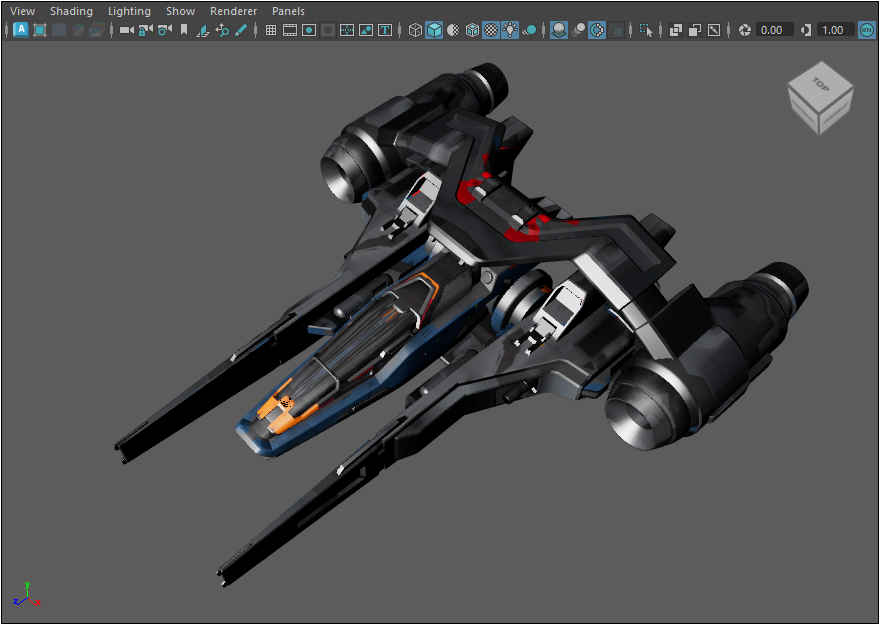The image size is (880, 625).
Task: Open the Renderer menu
Action: (233, 11)
